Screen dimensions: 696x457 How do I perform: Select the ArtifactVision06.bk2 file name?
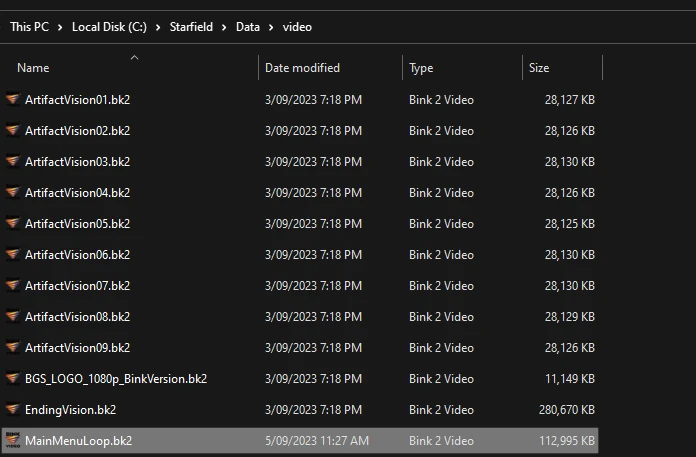point(77,255)
